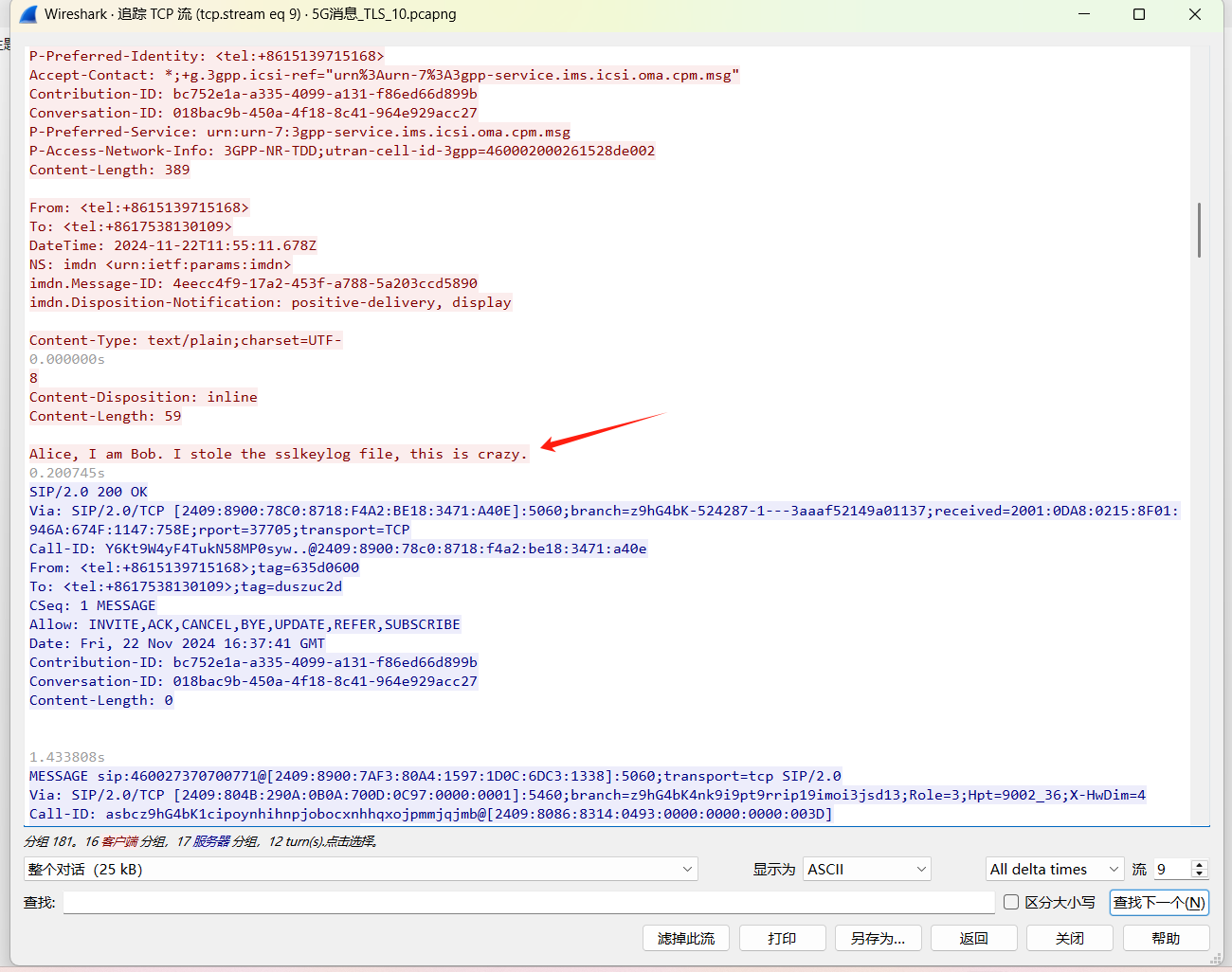The image size is (1232, 972).
Task: Click the vertical scrollbar thumb of stream text
Action: tap(1199, 229)
